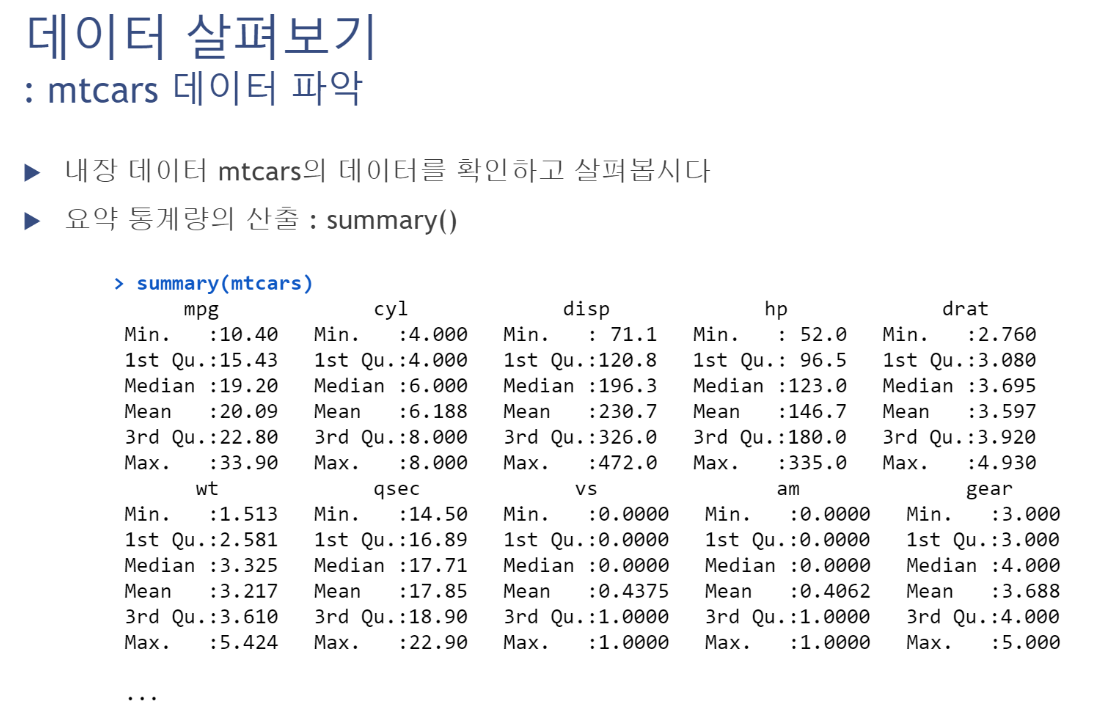Screen dimensions: 1119x724
Task: Click the gear Max. value 5.000
Action: (x=1031, y=643)
